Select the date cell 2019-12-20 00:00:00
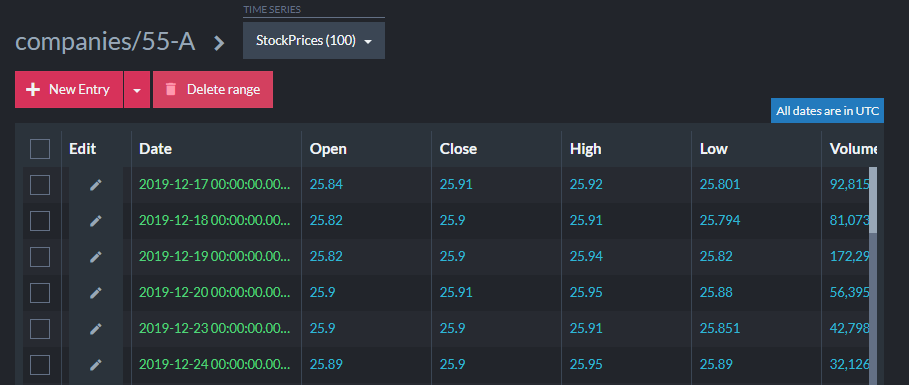The width and height of the screenshot is (909, 385). (x=214, y=293)
